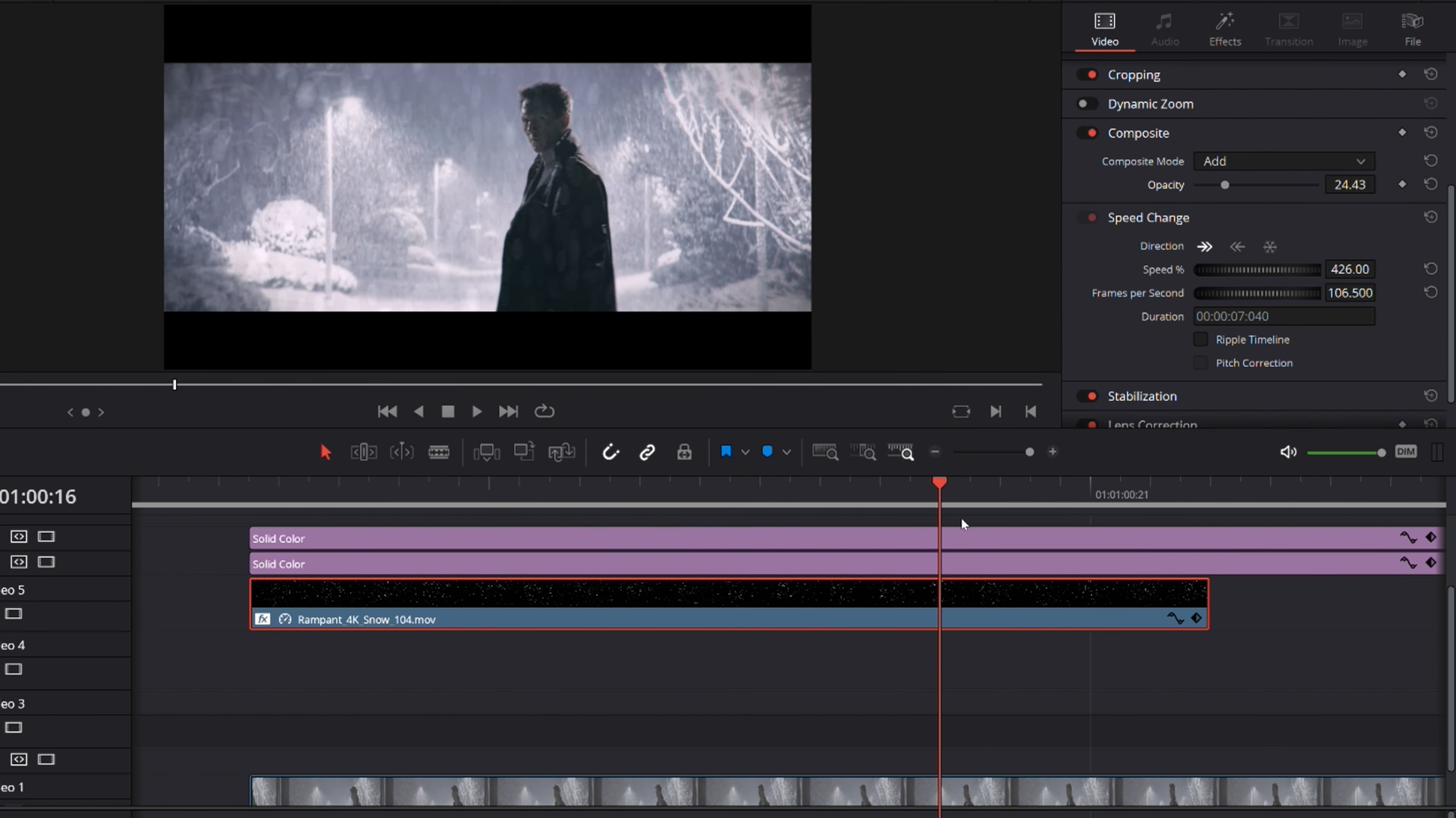Set speed direction to reverse
This screenshot has height=818, width=1456.
click(1237, 246)
